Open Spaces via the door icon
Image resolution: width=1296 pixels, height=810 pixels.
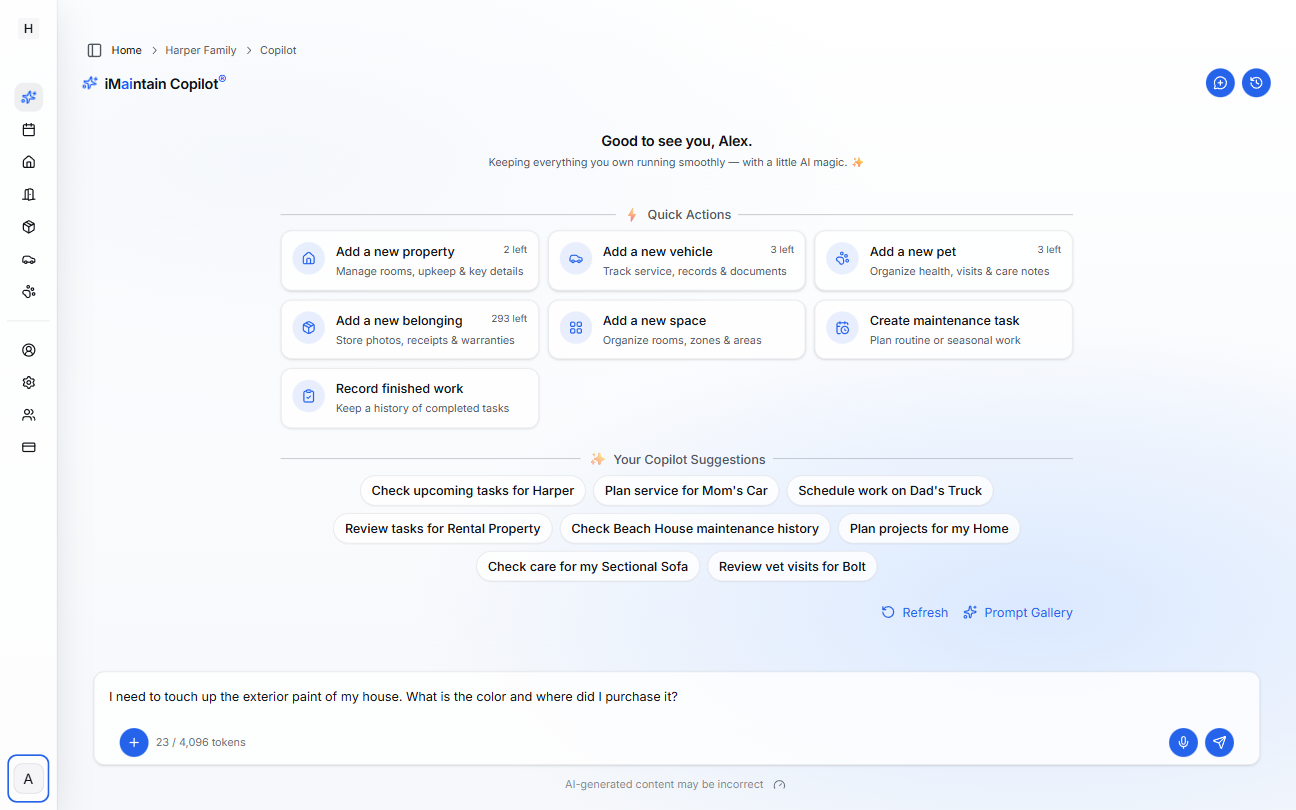pyautogui.click(x=28, y=194)
